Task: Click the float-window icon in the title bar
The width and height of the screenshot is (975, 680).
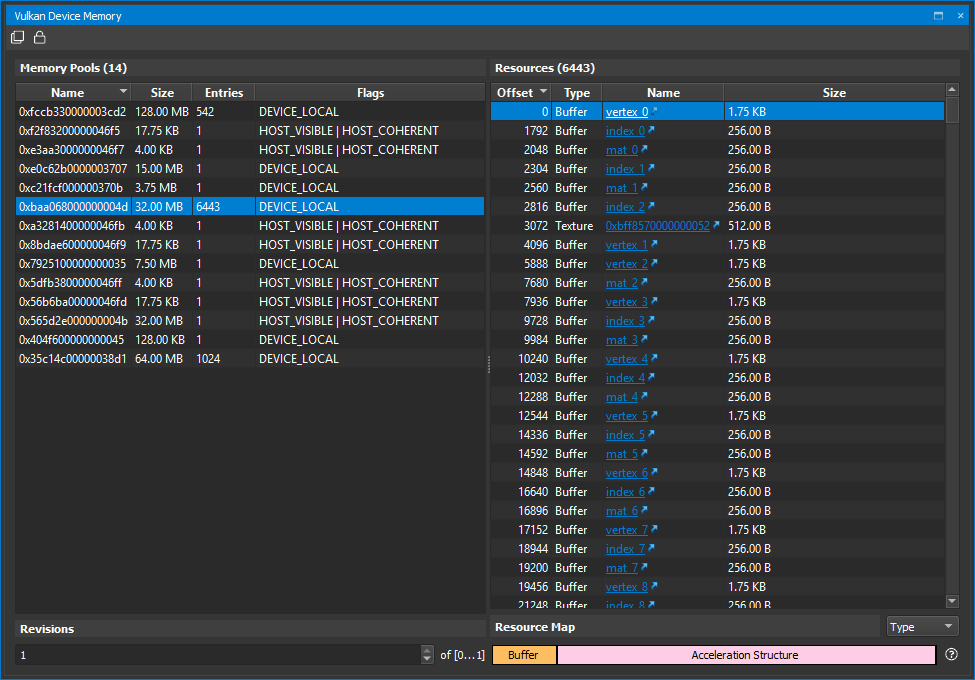Action: pos(937,15)
